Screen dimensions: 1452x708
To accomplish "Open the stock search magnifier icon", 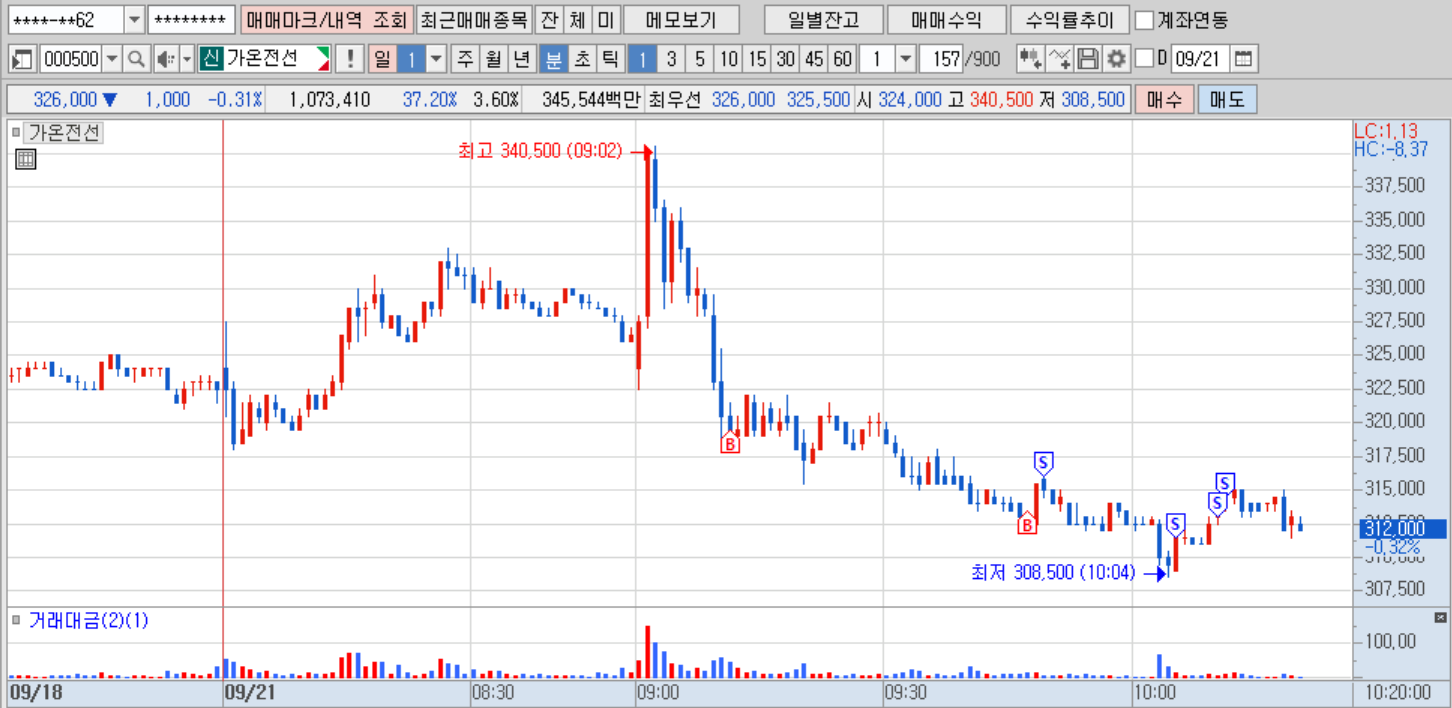I will 137,59.
